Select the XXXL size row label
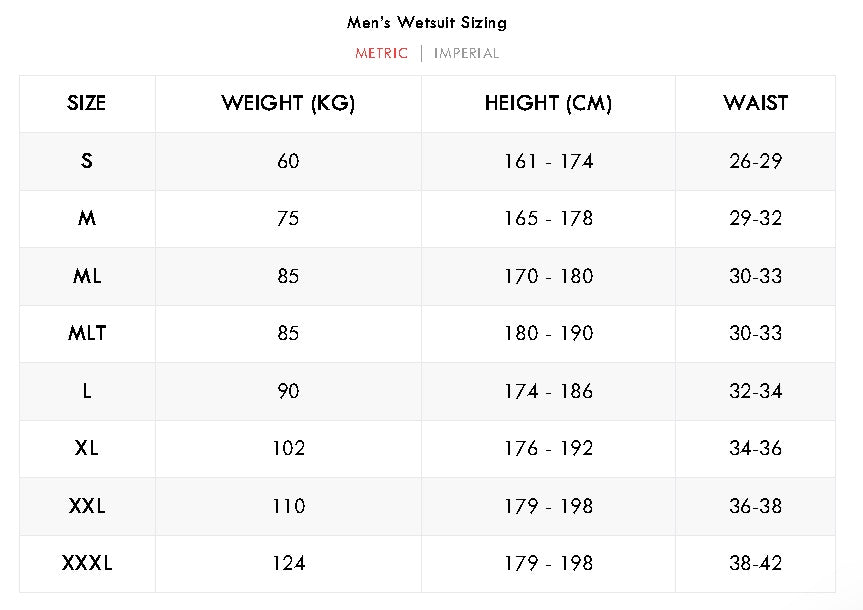 click(x=87, y=564)
